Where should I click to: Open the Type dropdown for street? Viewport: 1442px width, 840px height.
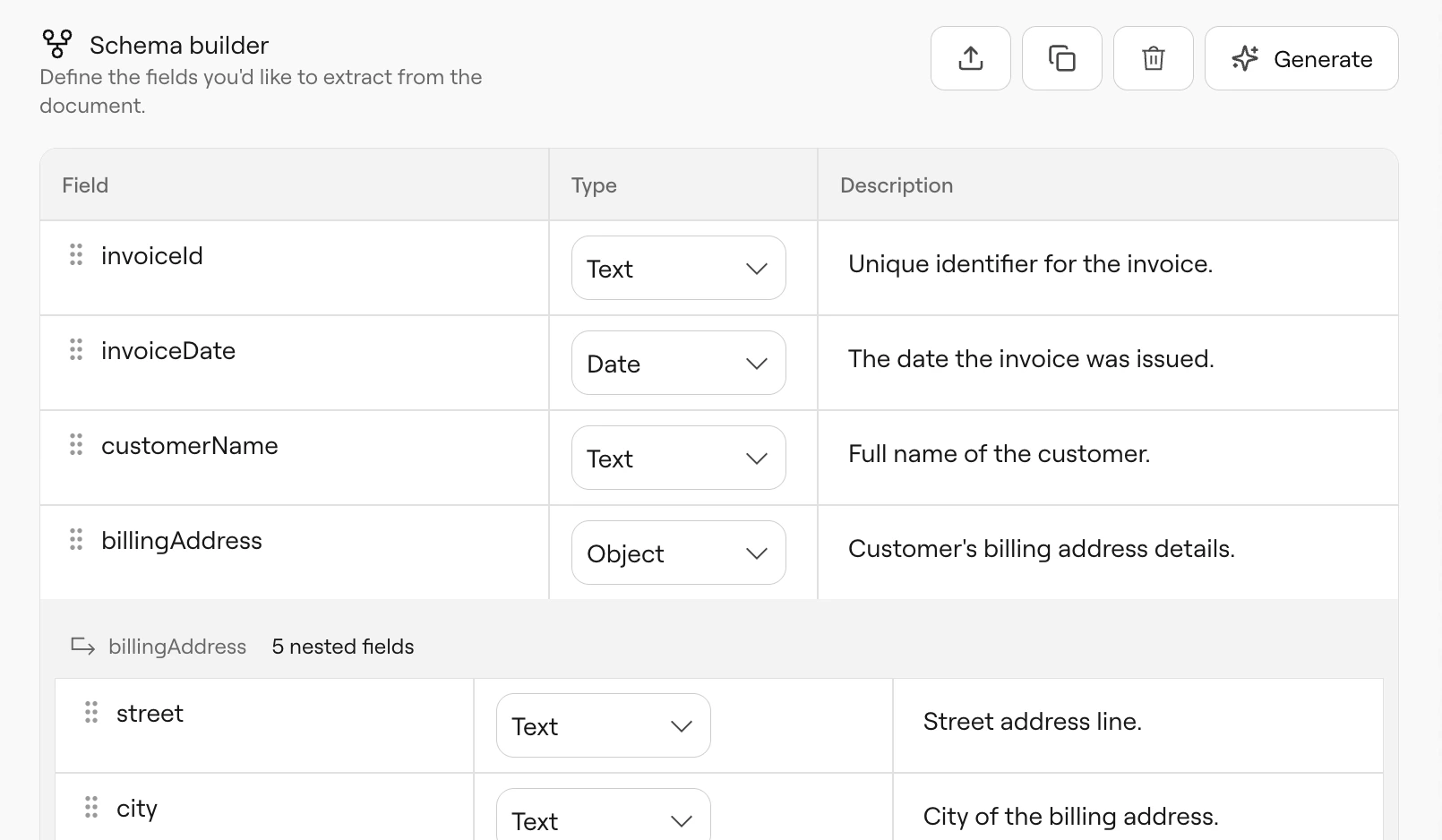tap(603, 725)
